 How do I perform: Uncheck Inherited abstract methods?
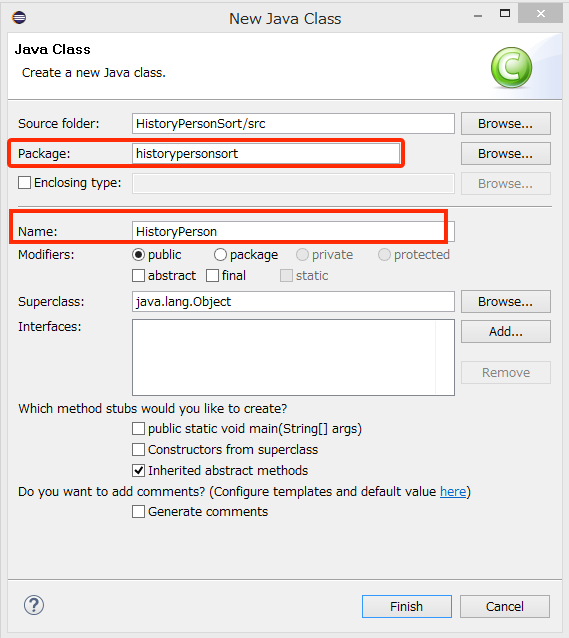click(138, 471)
